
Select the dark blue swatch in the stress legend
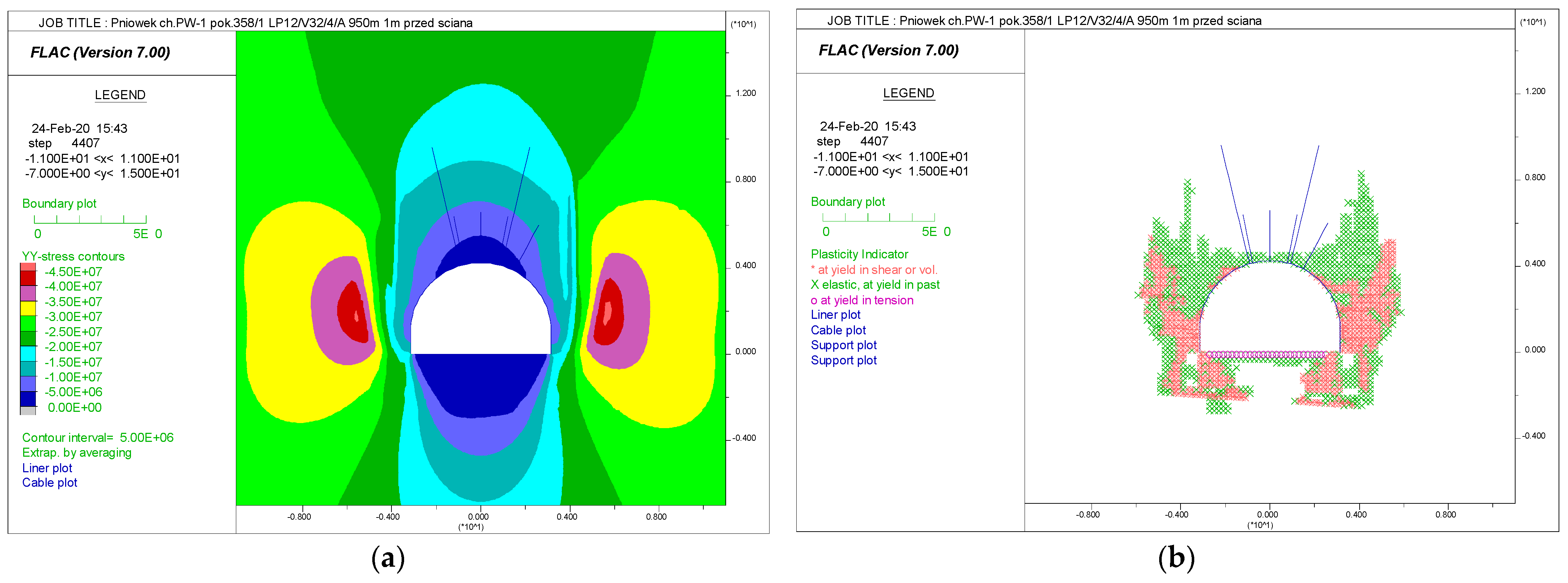tap(28, 399)
